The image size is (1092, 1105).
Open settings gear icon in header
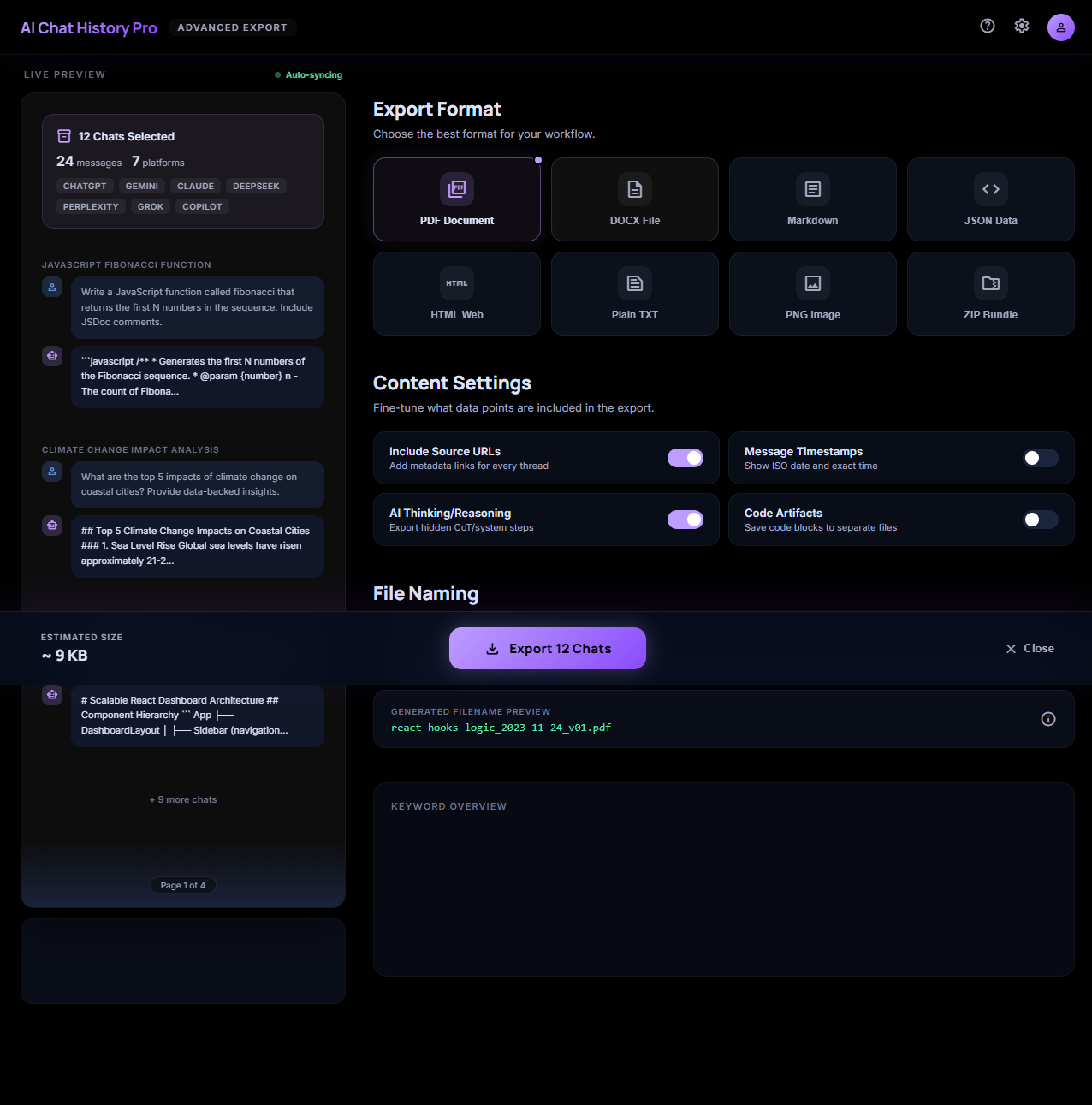[x=1022, y=26]
